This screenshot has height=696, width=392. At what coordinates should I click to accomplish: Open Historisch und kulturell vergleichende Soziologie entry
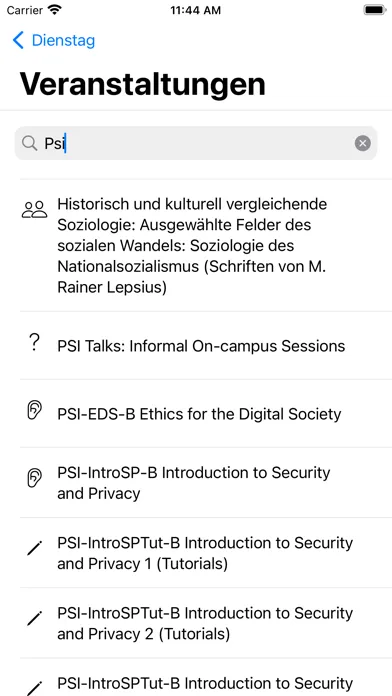click(x=196, y=245)
